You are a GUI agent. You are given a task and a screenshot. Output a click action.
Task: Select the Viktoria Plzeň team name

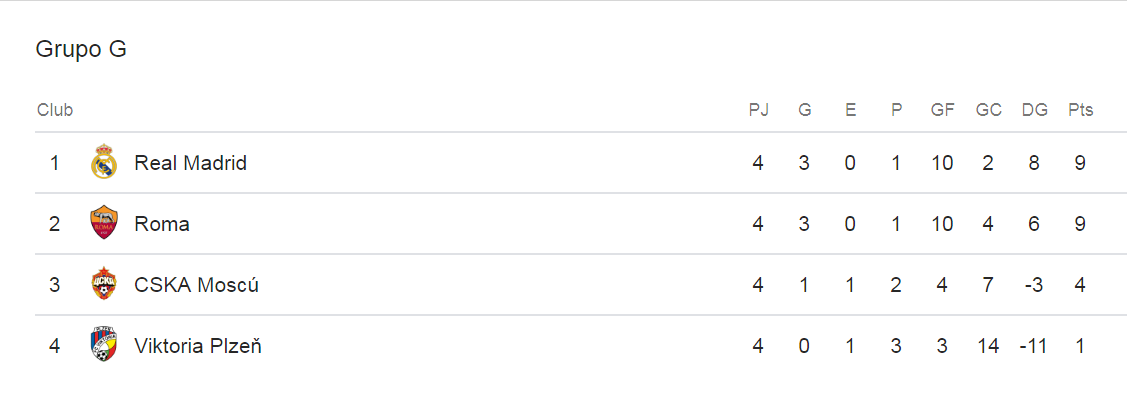[198, 346]
